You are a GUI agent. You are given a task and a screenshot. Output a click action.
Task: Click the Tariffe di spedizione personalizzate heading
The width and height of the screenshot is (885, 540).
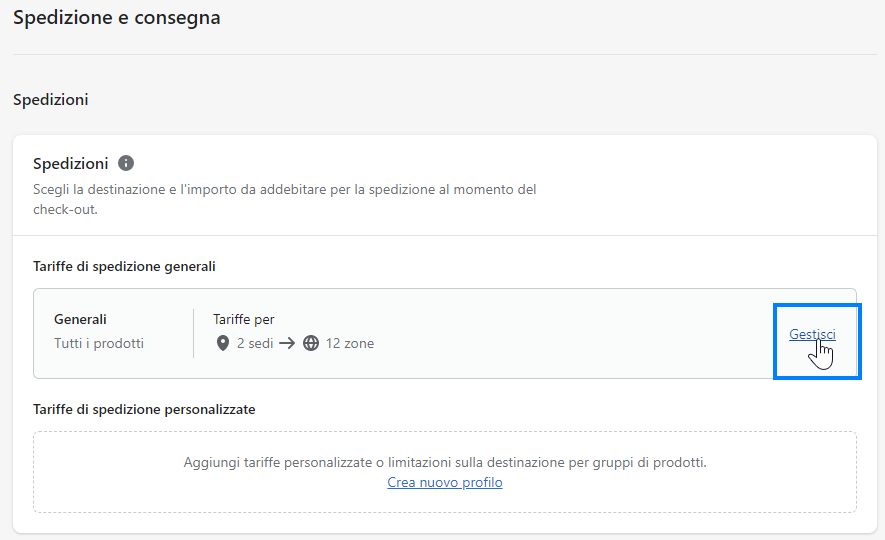tap(144, 409)
